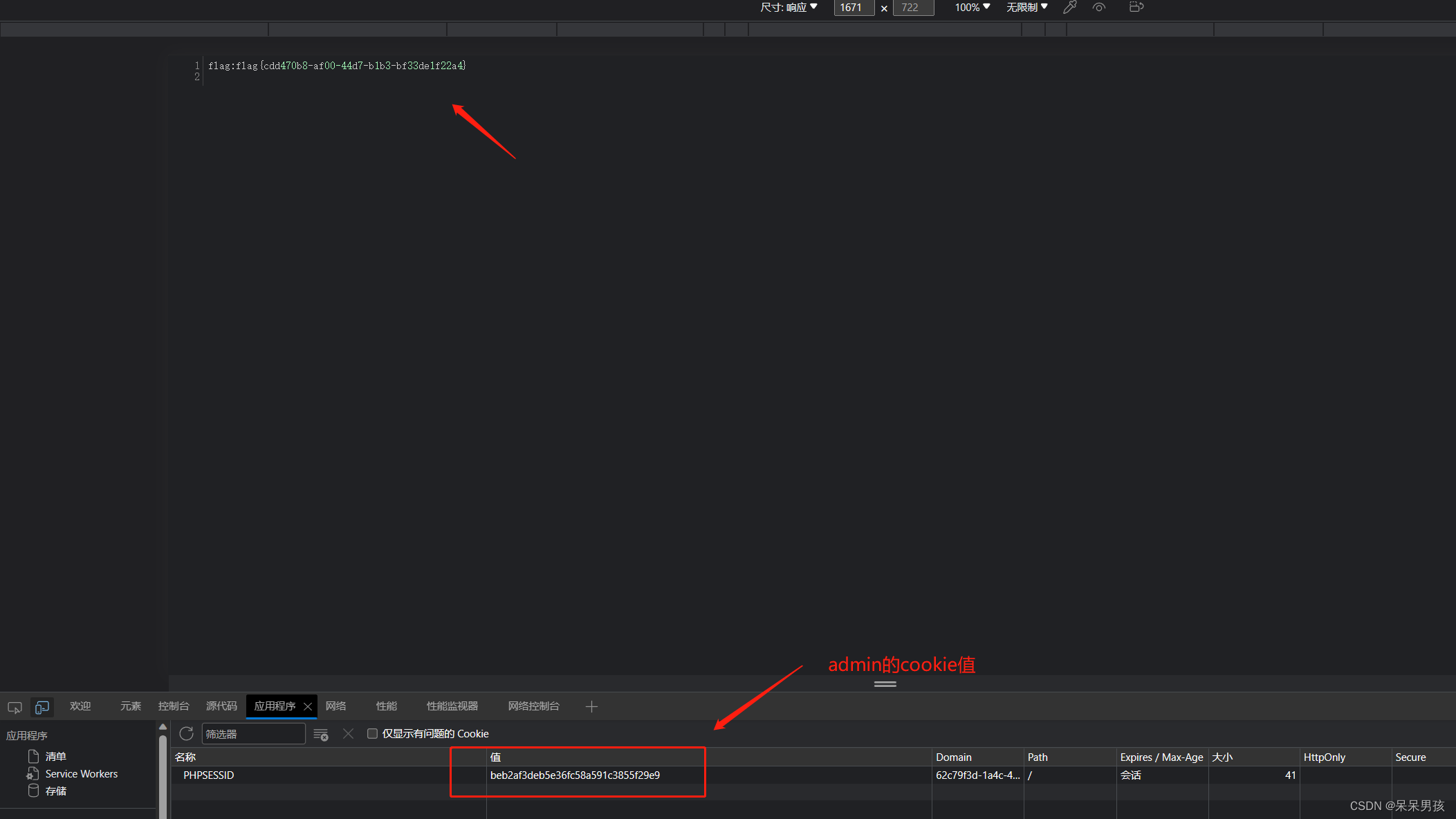The image size is (1456, 819).
Task: Open the 100% zoom dropdown
Action: pyautogui.click(x=971, y=7)
